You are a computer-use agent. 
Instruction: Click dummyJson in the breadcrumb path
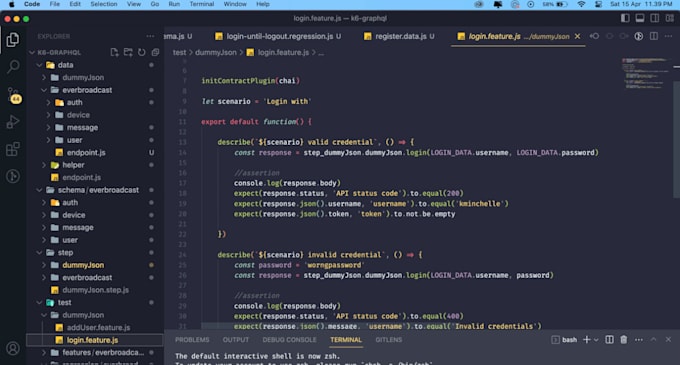(216, 52)
